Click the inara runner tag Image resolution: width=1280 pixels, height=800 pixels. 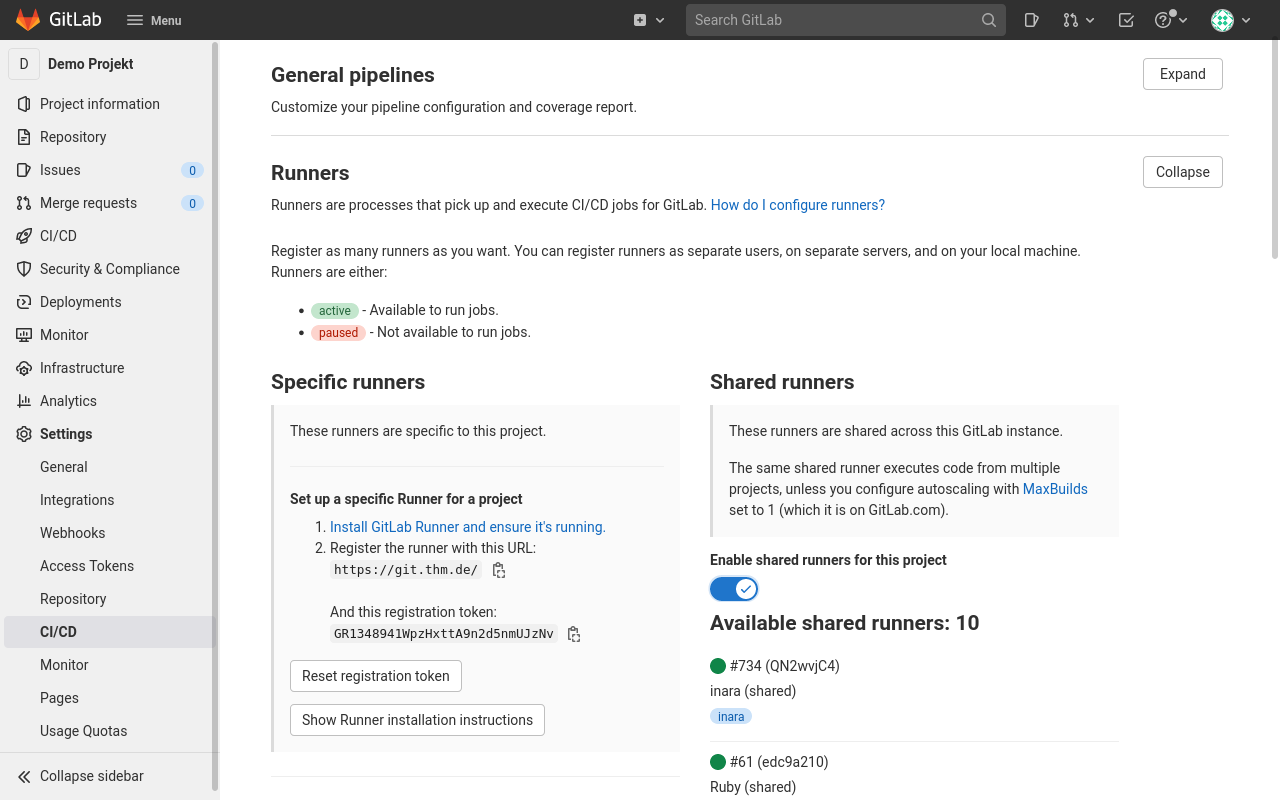(x=731, y=716)
